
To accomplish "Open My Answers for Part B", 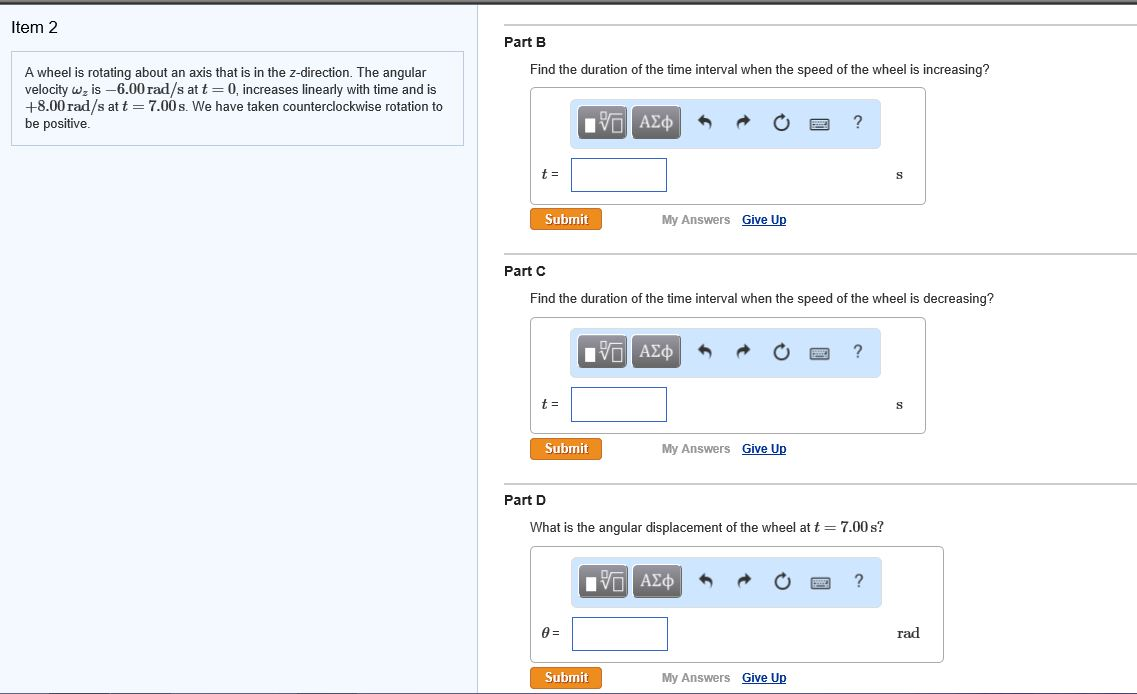I will coord(695,220).
